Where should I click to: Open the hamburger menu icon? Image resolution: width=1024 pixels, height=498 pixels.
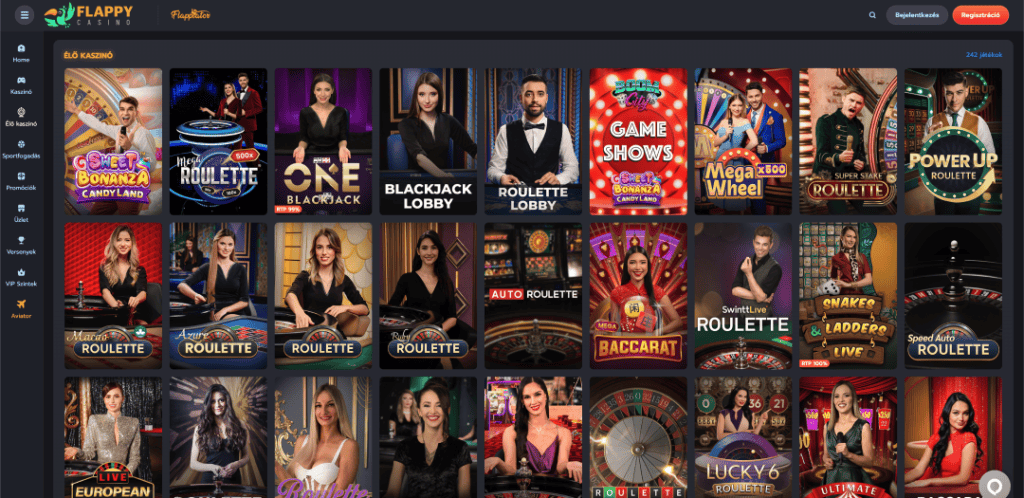tap(24, 14)
